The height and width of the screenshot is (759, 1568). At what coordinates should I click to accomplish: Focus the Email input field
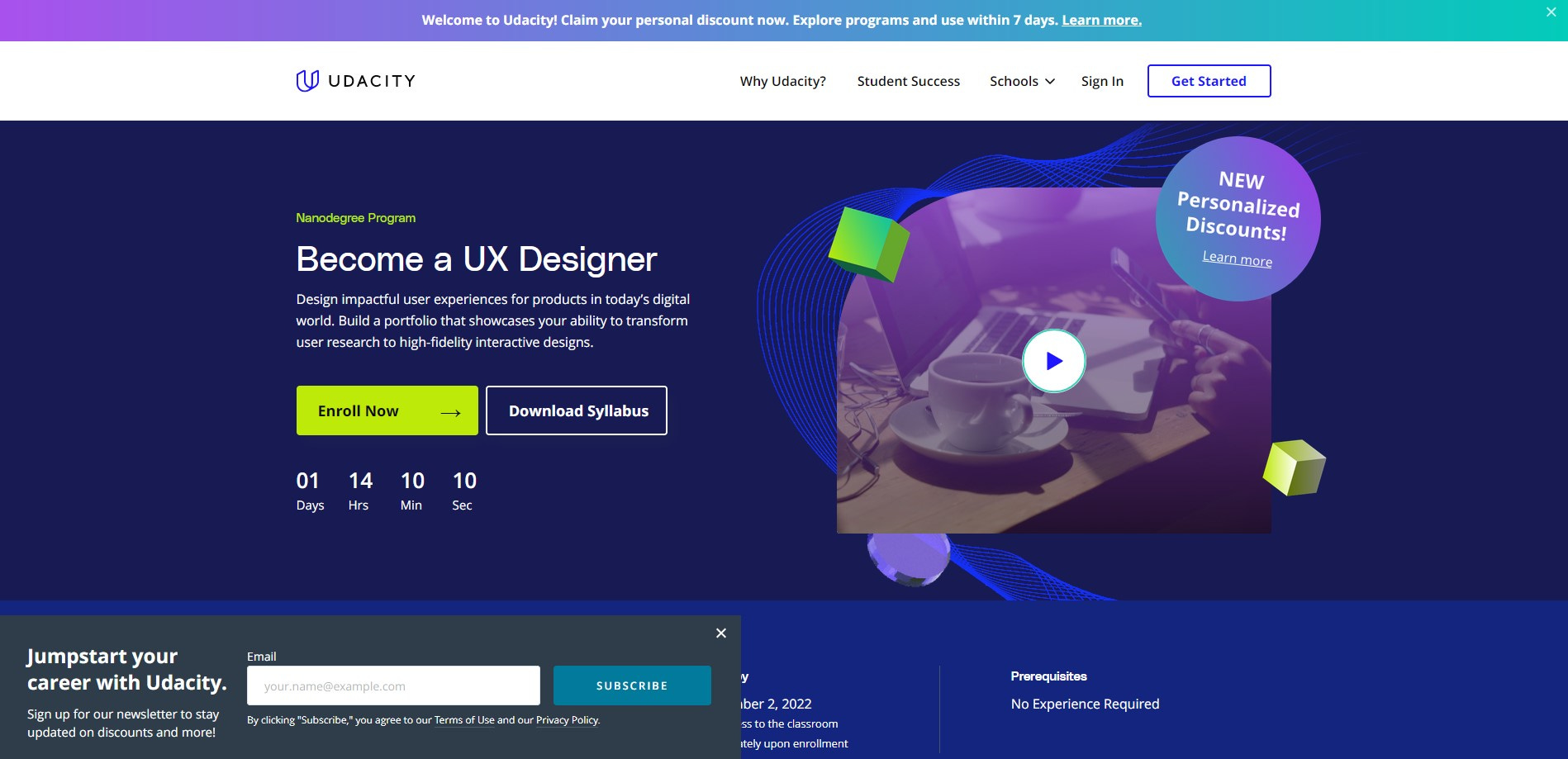click(x=393, y=685)
